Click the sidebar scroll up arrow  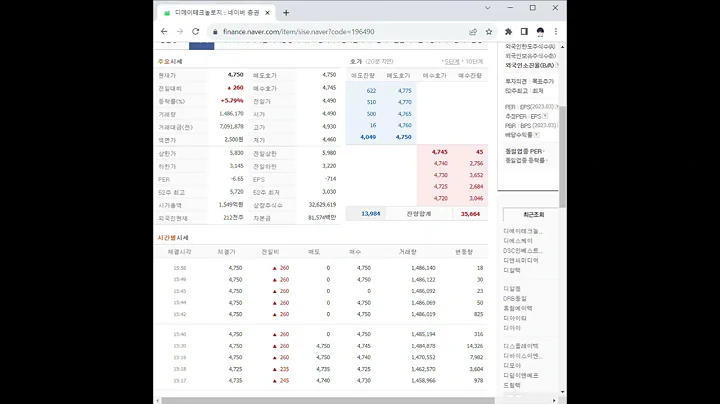pyautogui.click(x=562, y=47)
